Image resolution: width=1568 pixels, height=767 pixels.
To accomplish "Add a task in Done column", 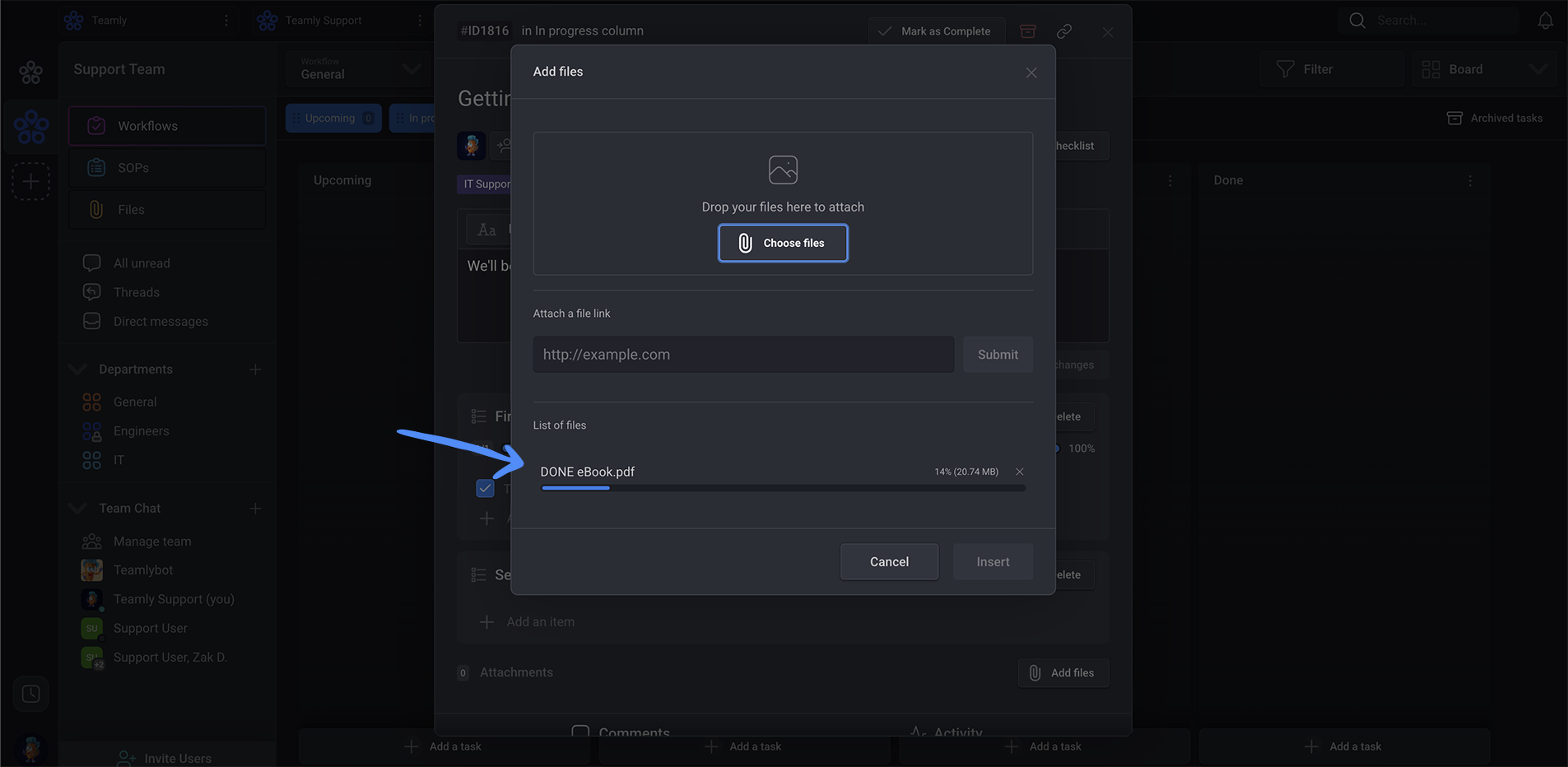I will coord(1344,746).
